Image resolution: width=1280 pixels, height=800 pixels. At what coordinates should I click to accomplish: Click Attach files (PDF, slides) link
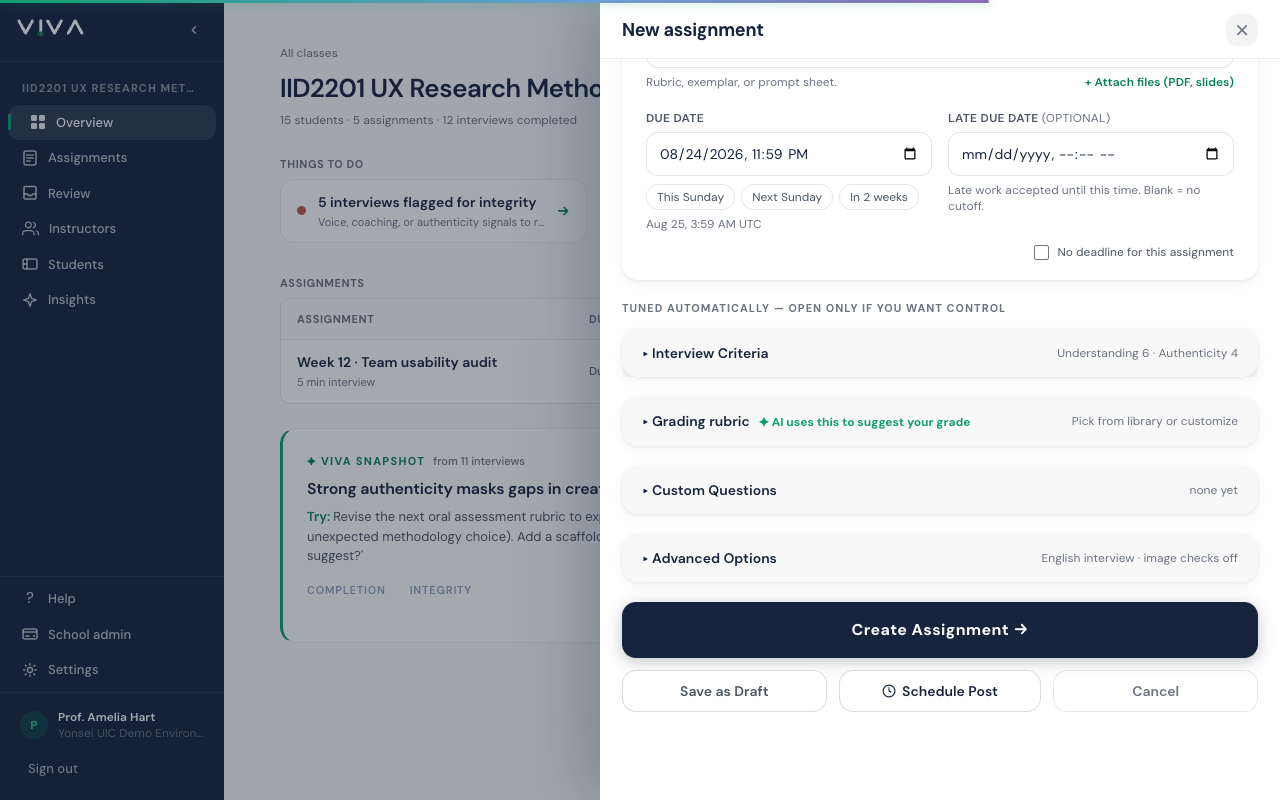click(1159, 82)
